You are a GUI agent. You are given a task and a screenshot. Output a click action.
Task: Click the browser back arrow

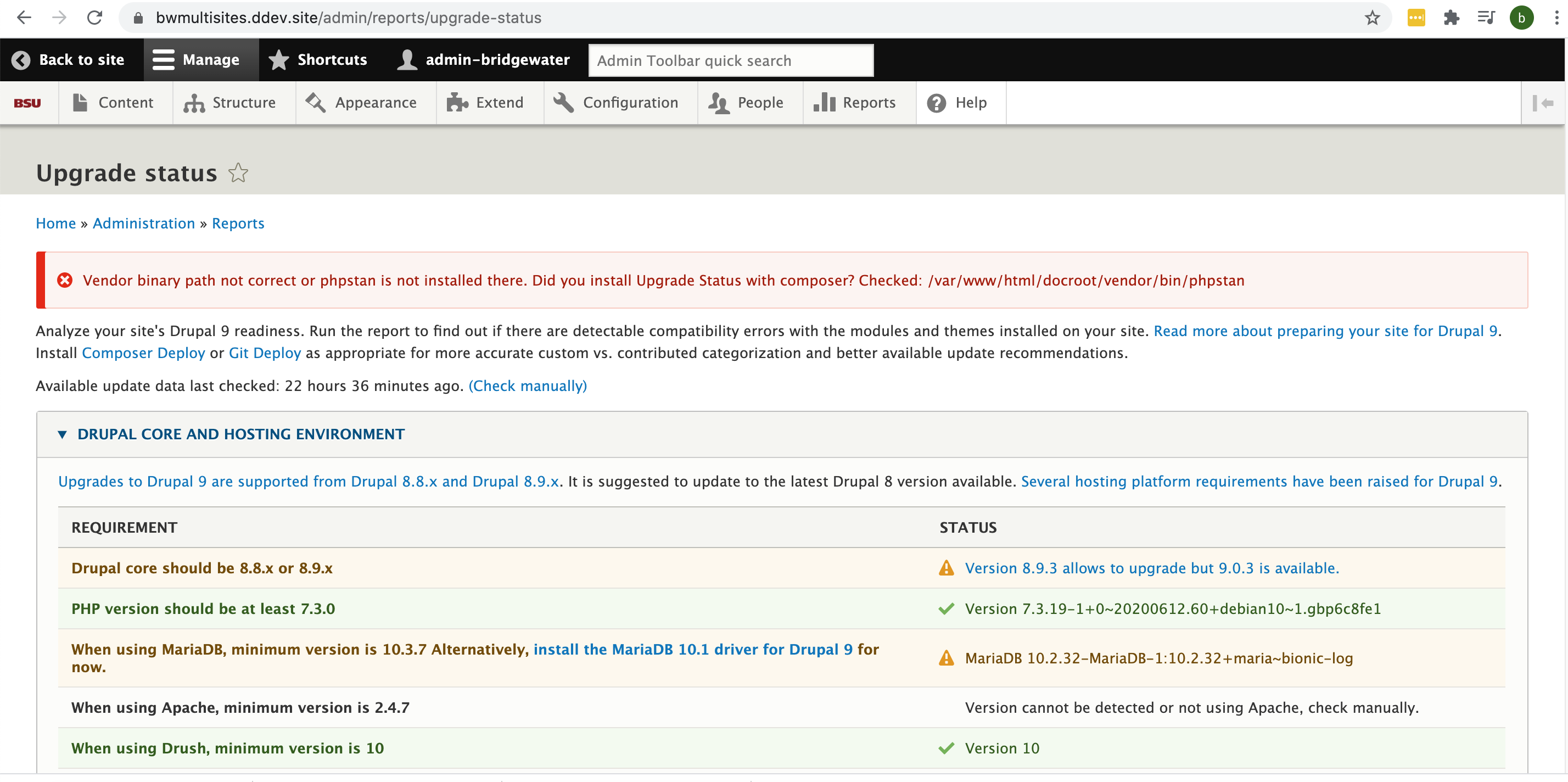click(24, 18)
